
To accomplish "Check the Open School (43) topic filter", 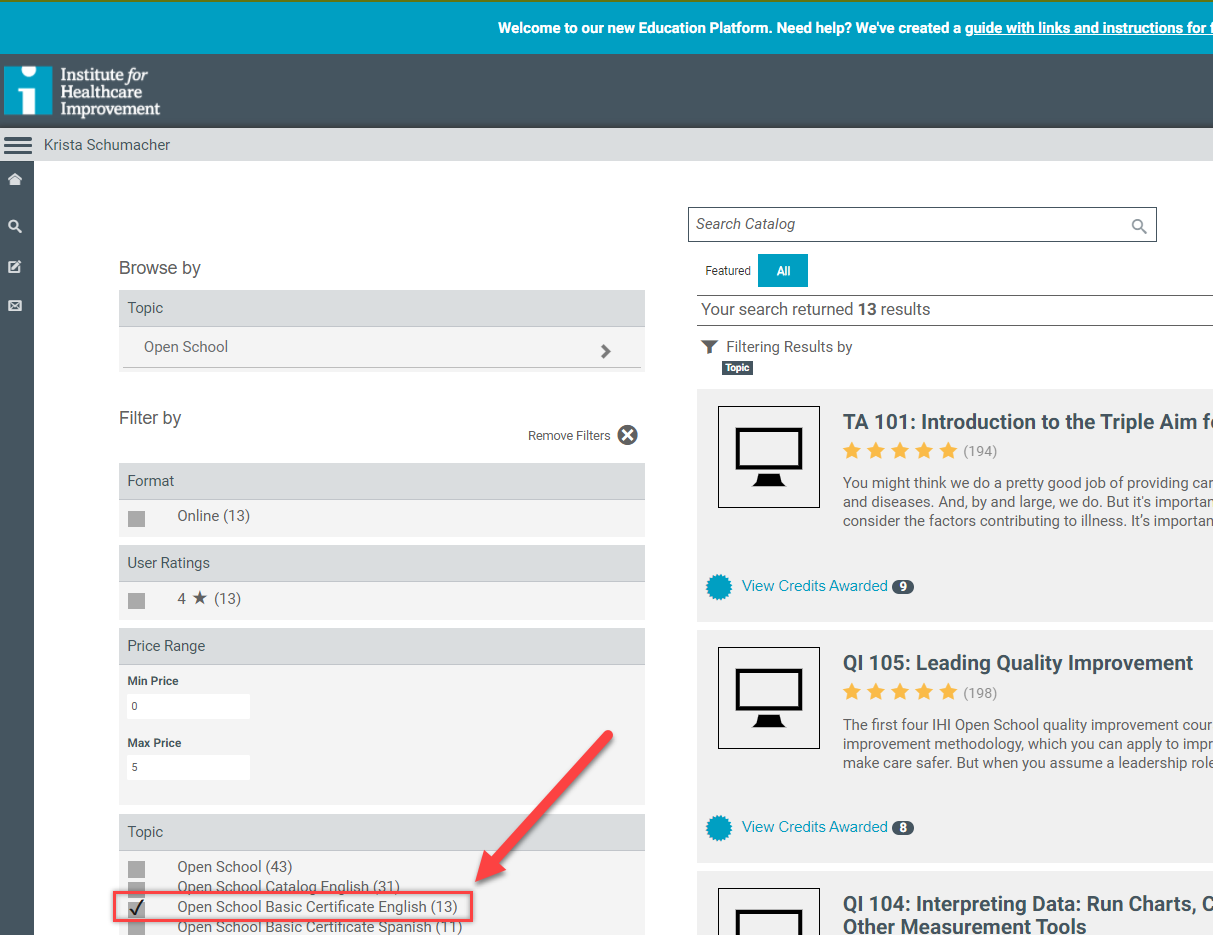I will 137,868.
